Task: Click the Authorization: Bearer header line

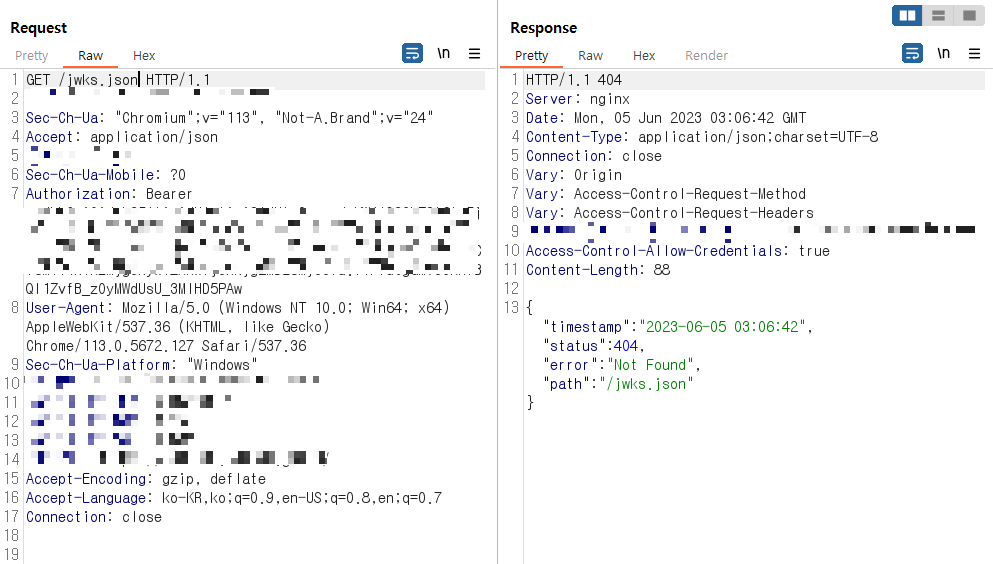Action: coord(109,194)
